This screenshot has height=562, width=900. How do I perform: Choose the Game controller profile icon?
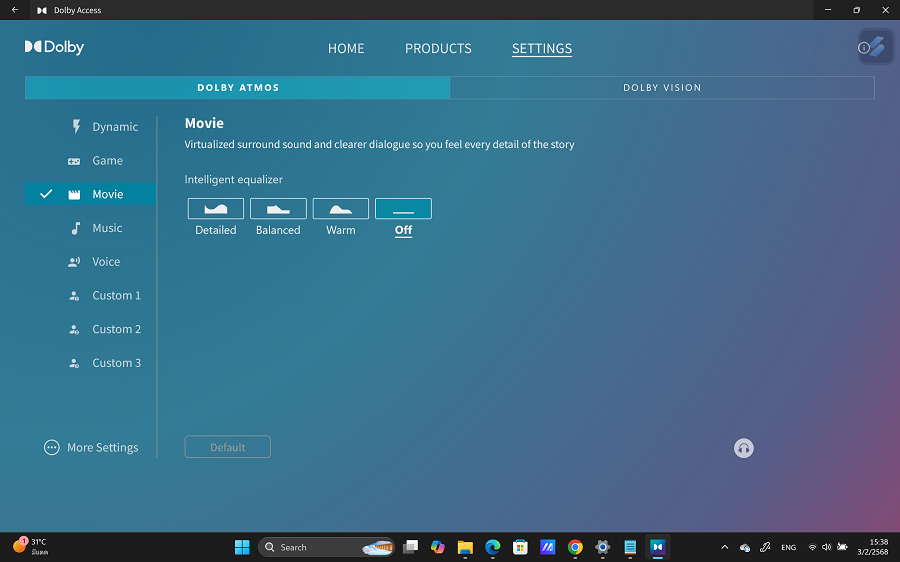(x=74, y=161)
